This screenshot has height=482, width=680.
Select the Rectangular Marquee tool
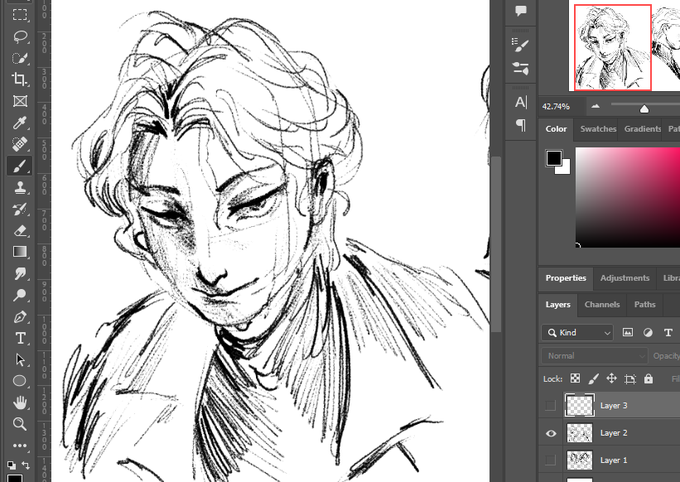(x=20, y=15)
